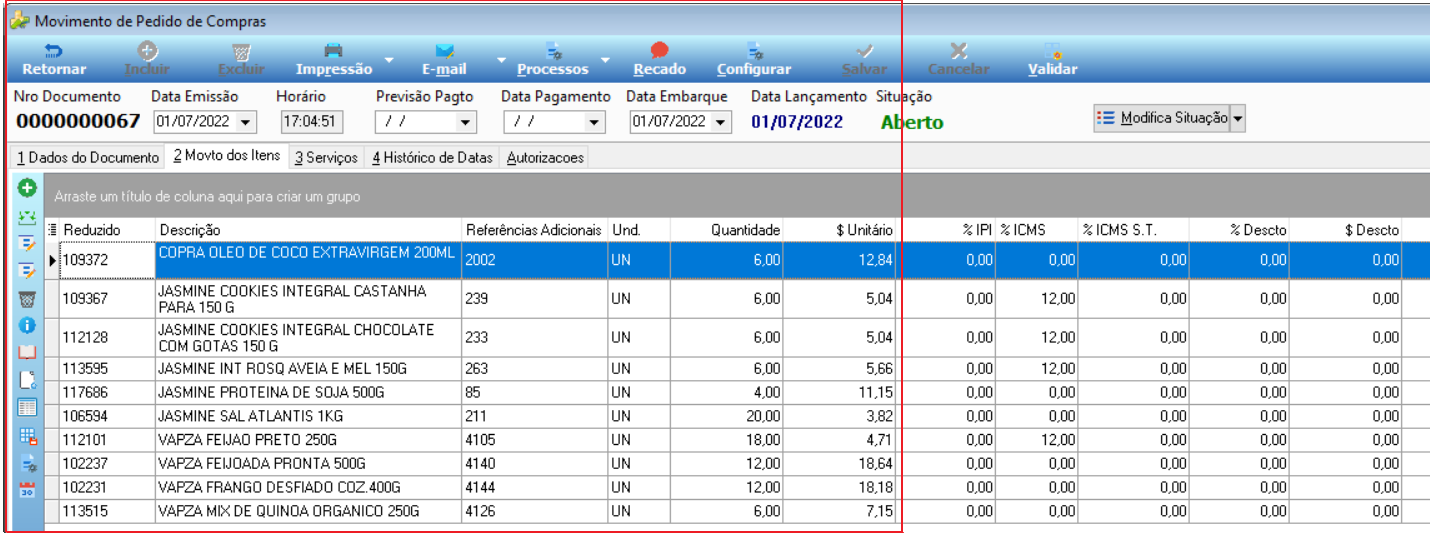Select VAPZA FRANGO DESFIADO COZ.400G row
This screenshot has width=1430, height=533.
[738, 488]
